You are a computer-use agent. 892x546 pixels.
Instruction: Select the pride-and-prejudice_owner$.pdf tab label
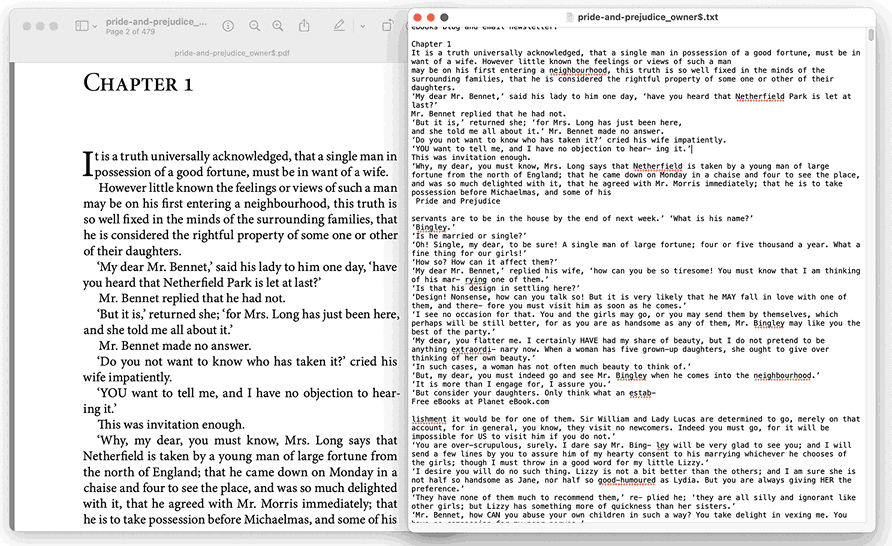pyautogui.click(x=232, y=53)
